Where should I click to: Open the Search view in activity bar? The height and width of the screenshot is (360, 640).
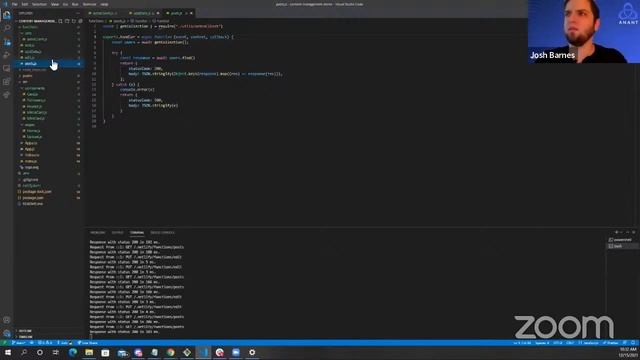pos(7,29)
